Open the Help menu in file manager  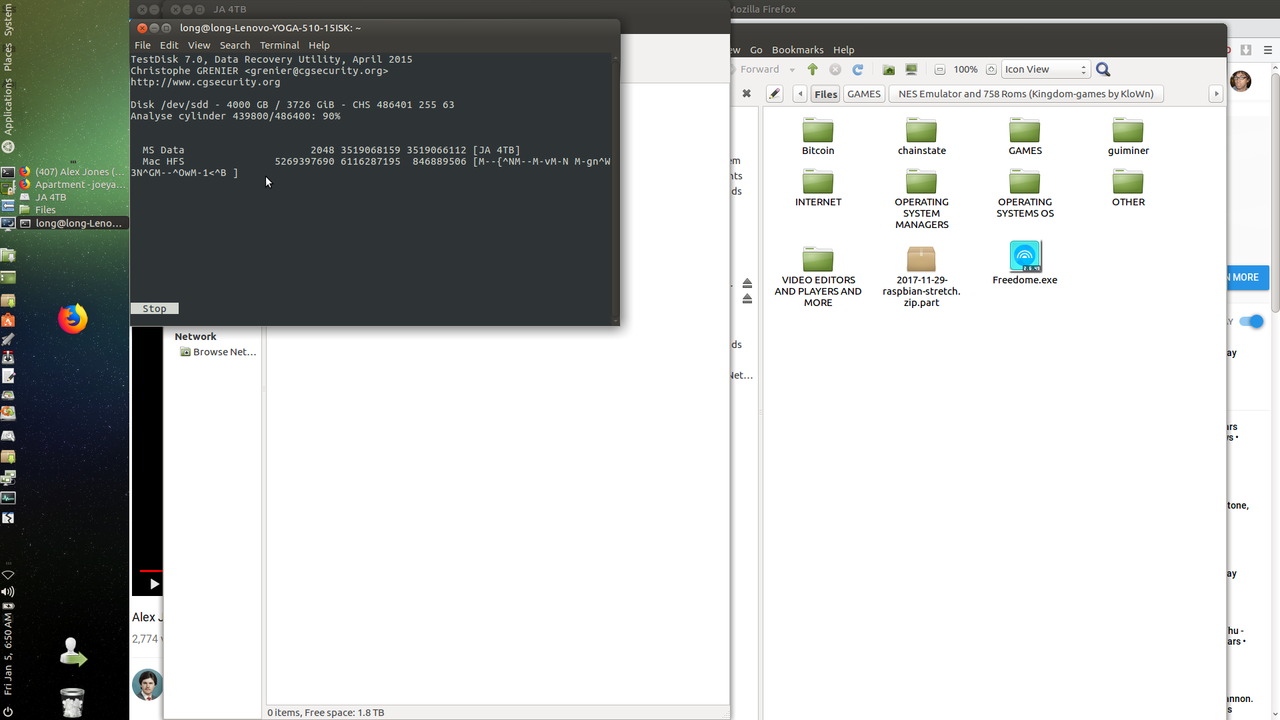(x=844, y=49)
